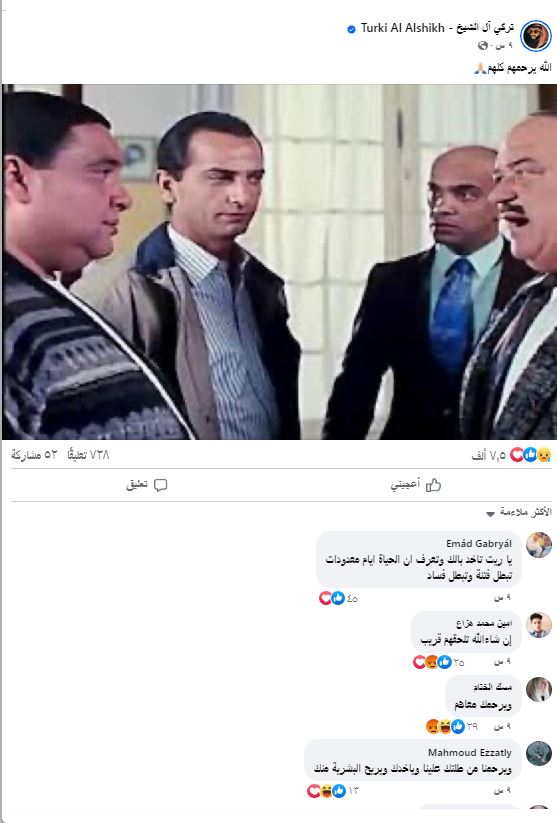Screen dimensions: 557x823
Task: Open the post's movie scene image
Action: (279, 262)
